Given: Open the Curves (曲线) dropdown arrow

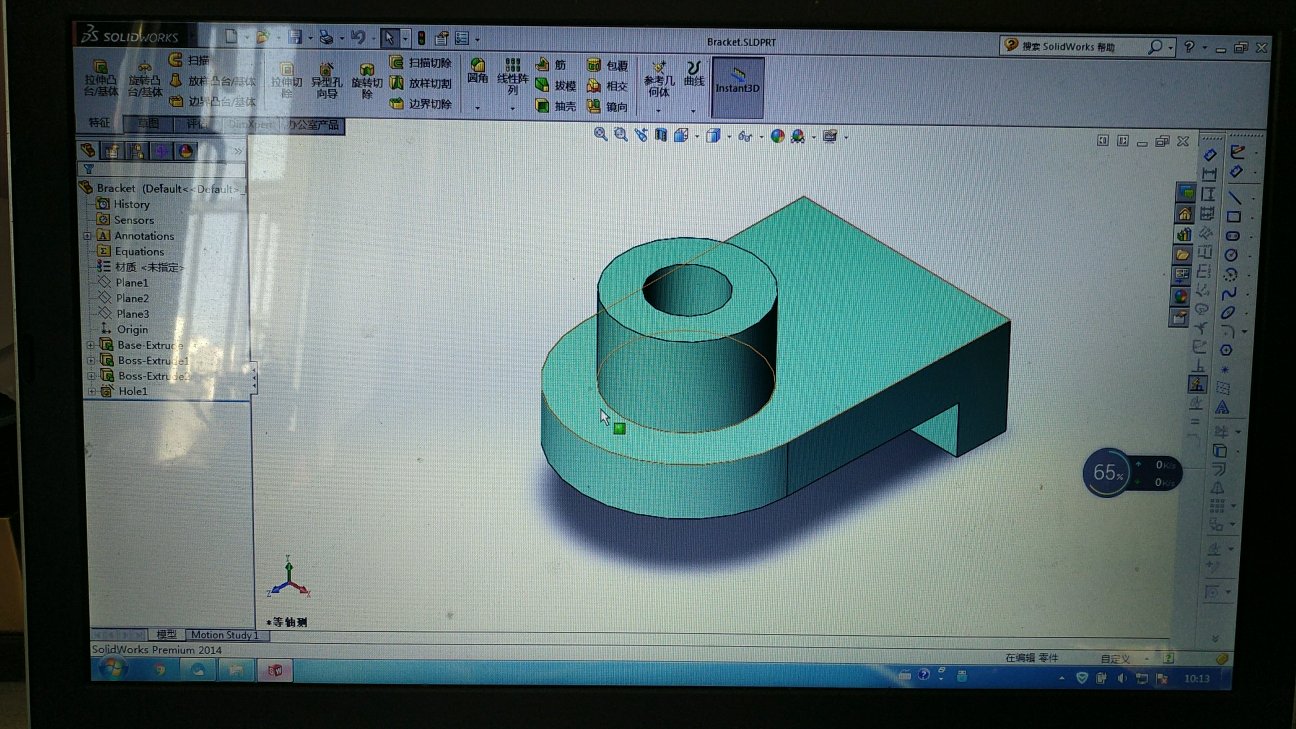Looking at the screenshot, I should 694,109.
